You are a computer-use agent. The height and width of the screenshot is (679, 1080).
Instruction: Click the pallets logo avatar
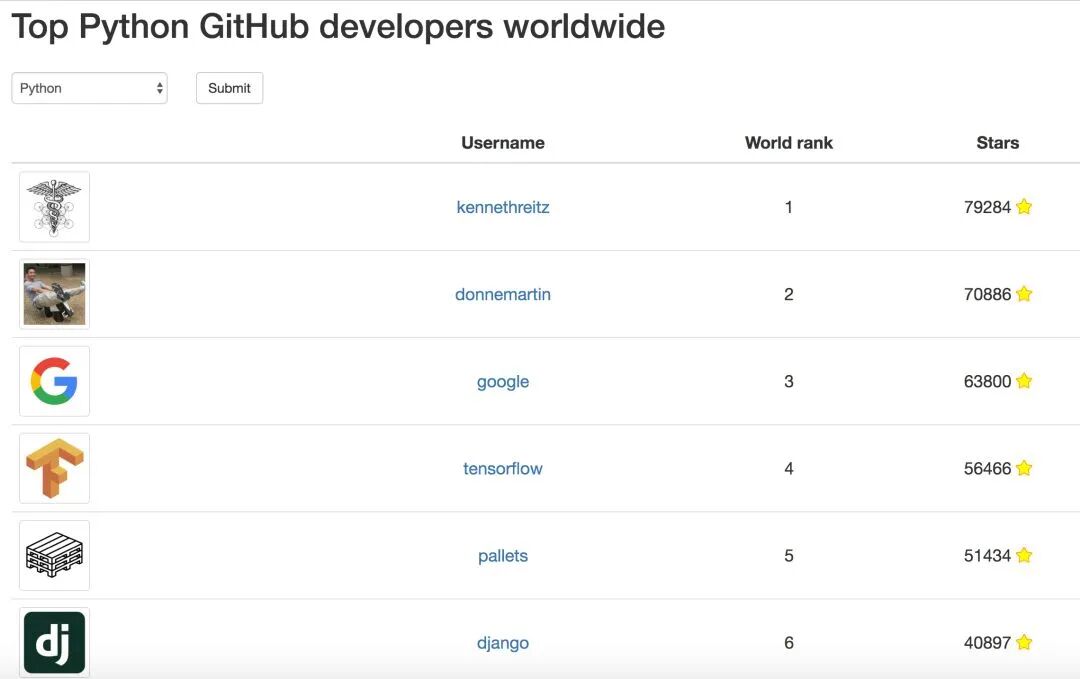(x=54, y=555)
